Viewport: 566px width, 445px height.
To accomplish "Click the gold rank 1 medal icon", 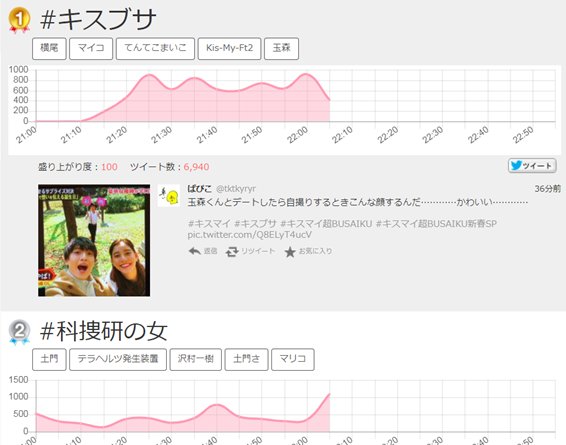I will [x=19, y=20].
